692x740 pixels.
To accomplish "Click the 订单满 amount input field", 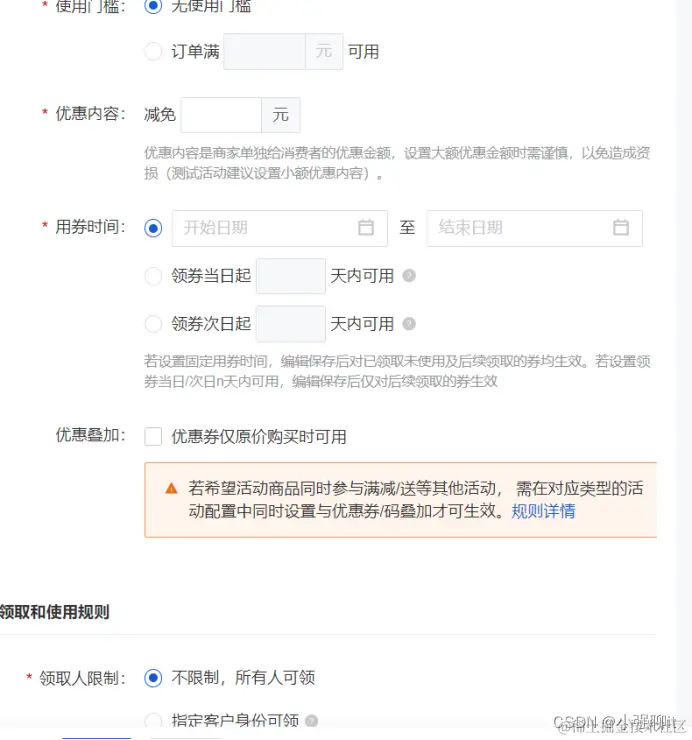I will tap(264, 51).
